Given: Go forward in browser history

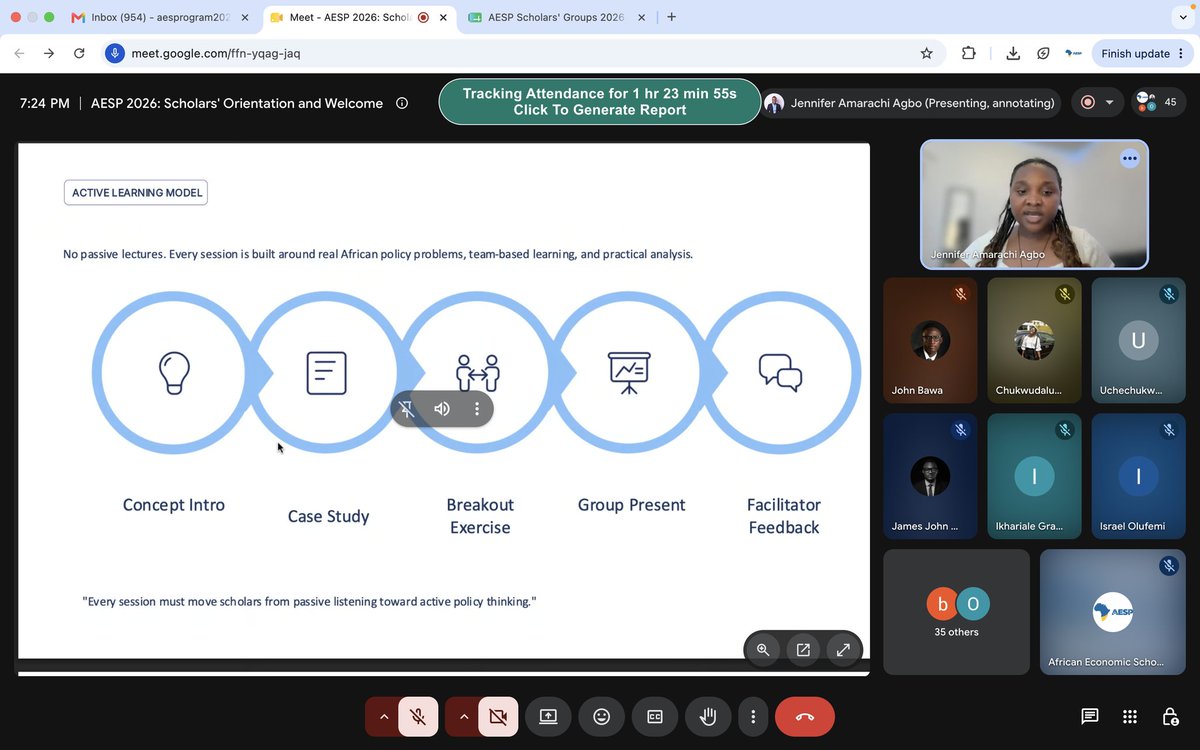Looking at the screenshot, I should pyautogui.click(x=49, y=53).
